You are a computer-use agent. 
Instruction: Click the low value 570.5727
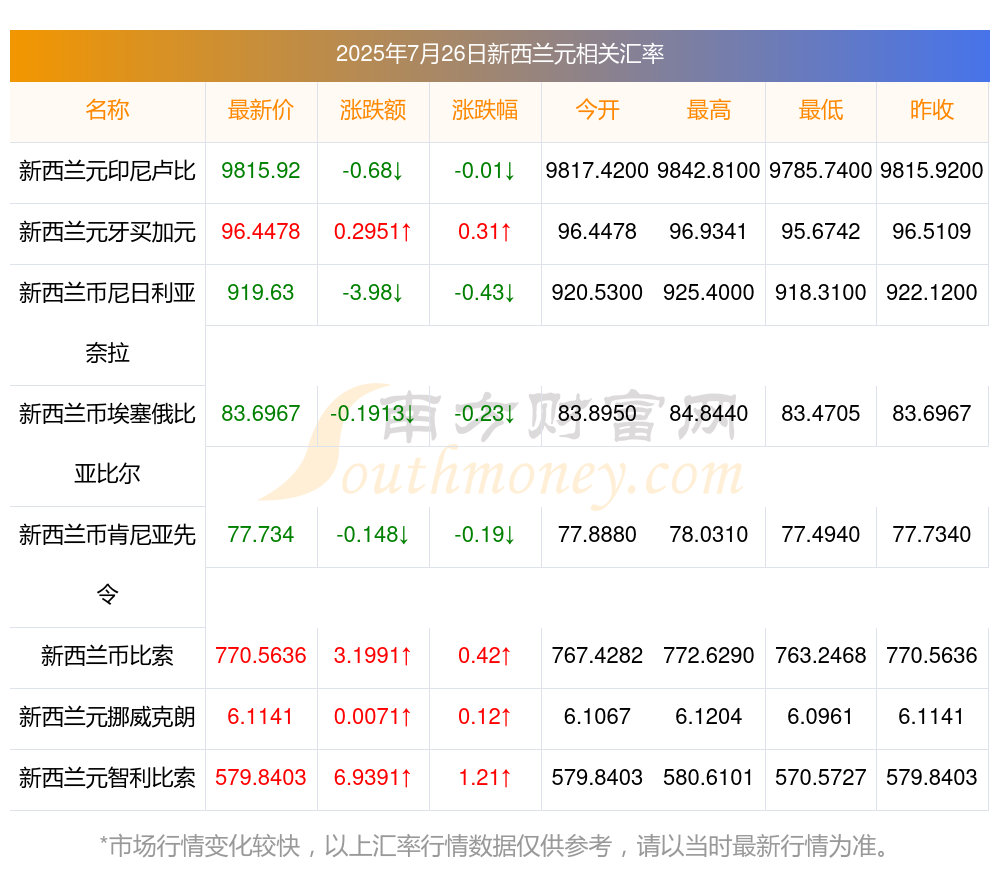pos(821,778)
